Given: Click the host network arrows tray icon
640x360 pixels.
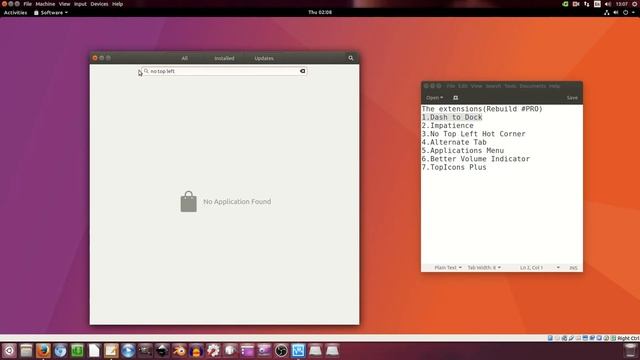Looking at the screenshot, I should tap(587, 4).
